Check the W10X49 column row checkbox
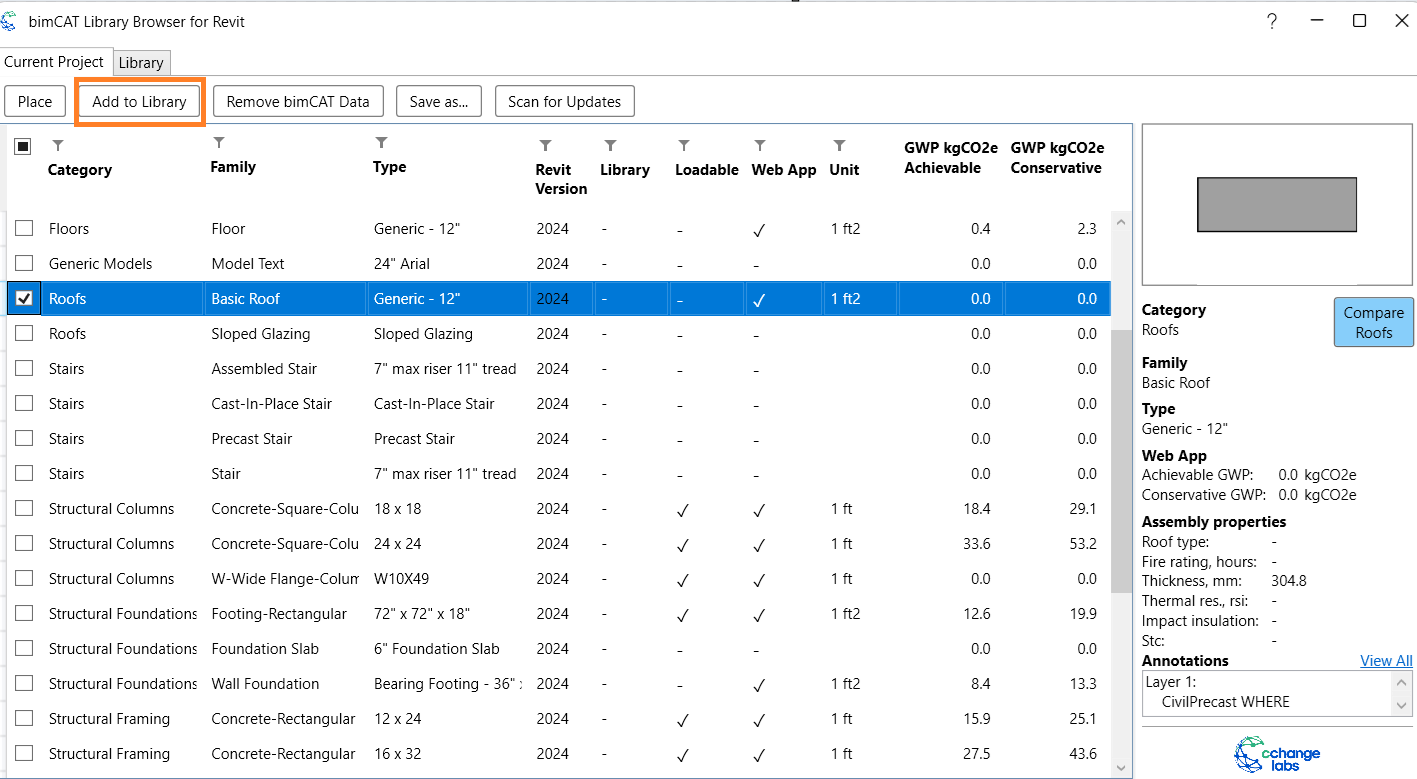The height and width of the screenshot is (779, 1417). point(24,579)
